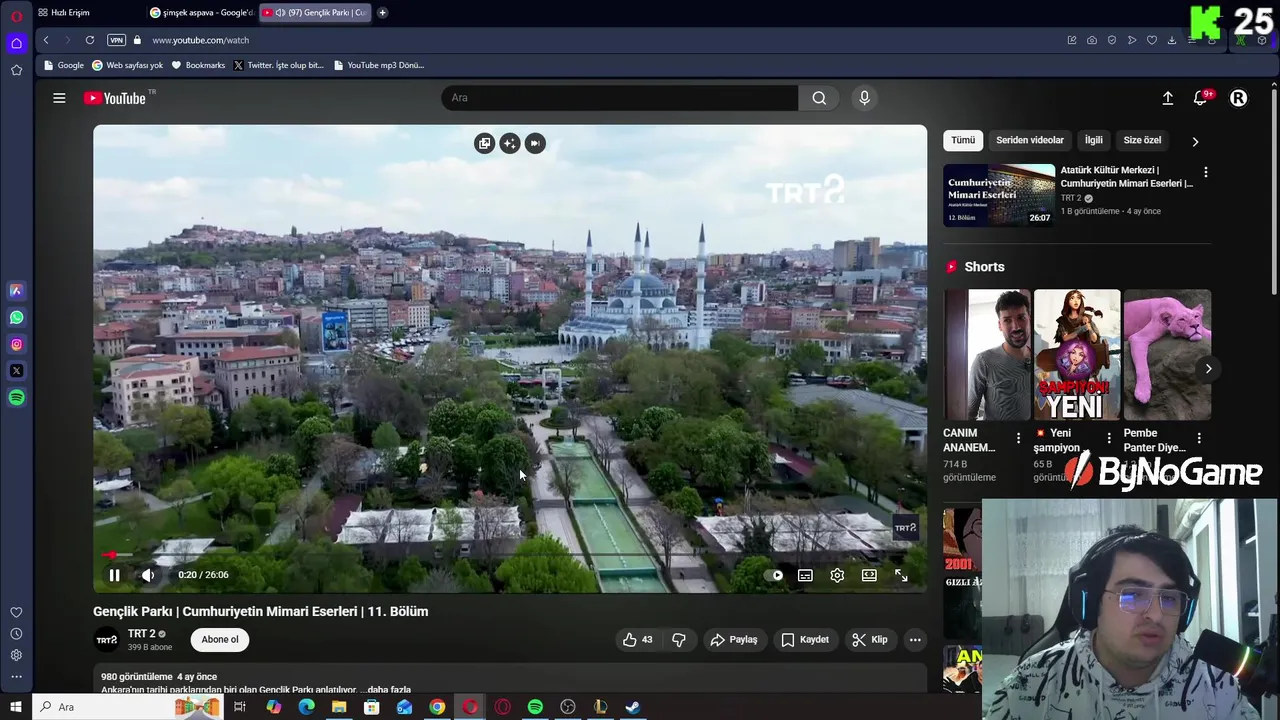Image resolution: width=1280 pixels, height=720 pixels.
Task: Open the CANIM ANANEM short
Action: 986,355
